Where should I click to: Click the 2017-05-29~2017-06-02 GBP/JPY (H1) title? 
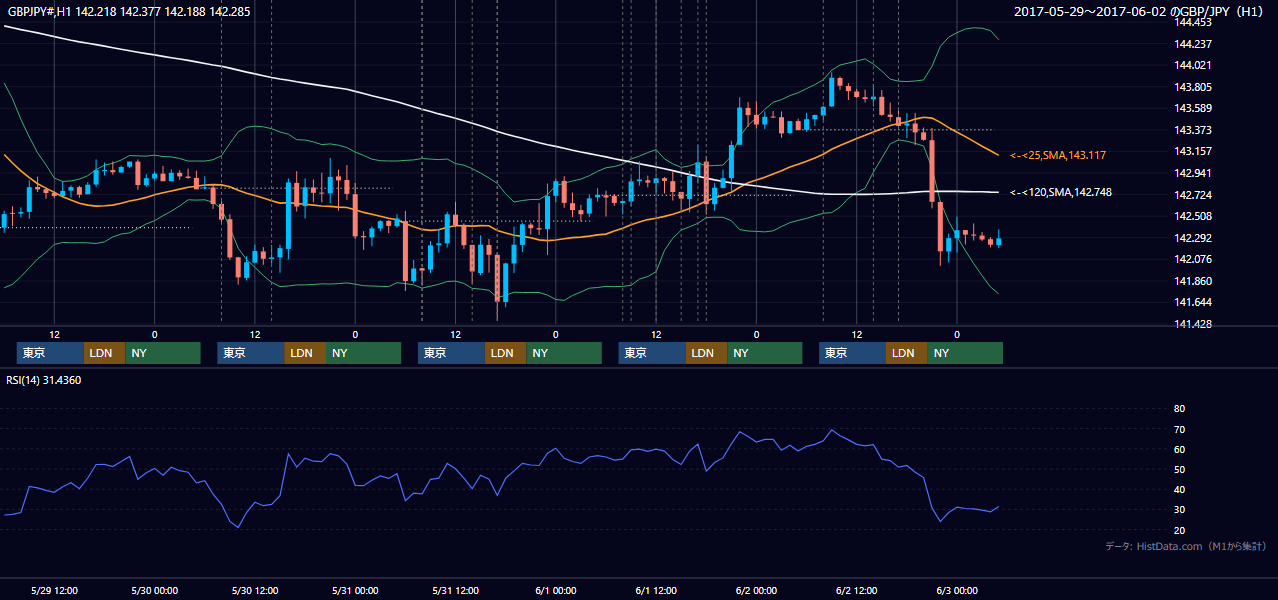point(1141,12)
